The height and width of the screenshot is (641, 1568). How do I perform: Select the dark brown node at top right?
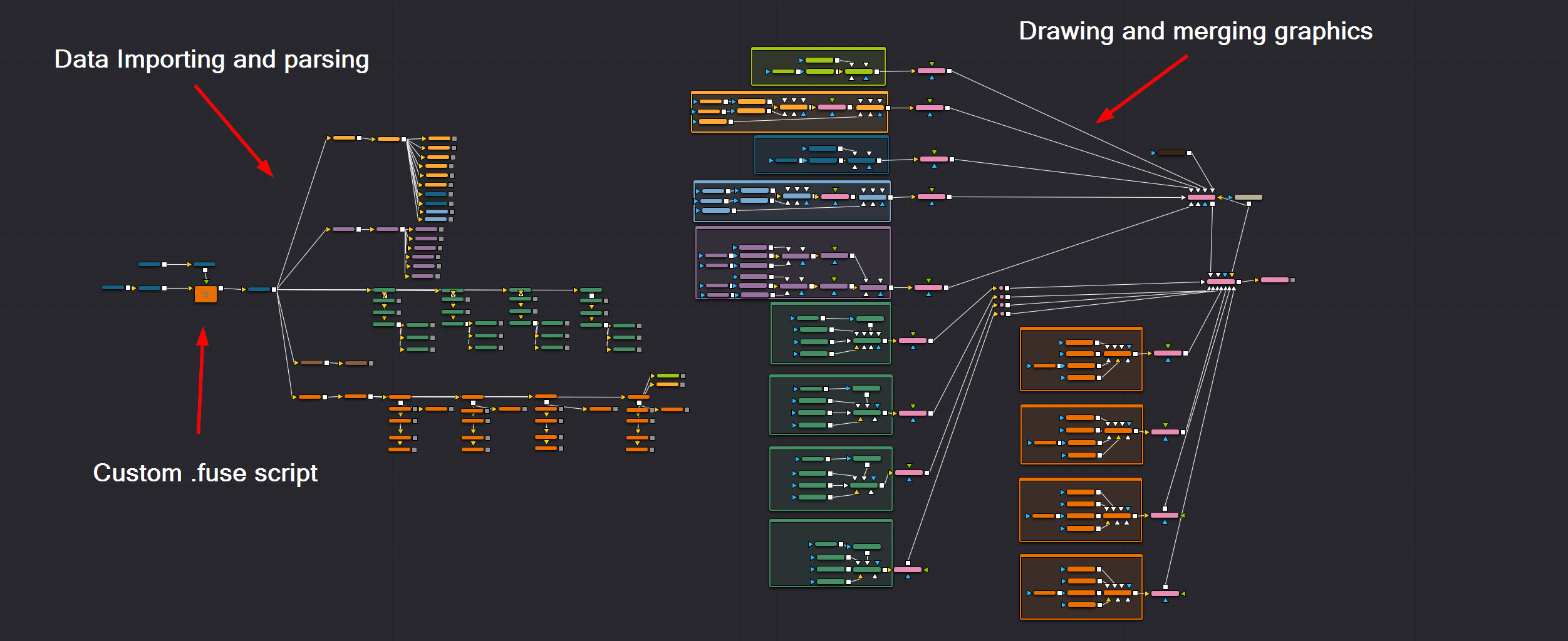(1171, 153)
